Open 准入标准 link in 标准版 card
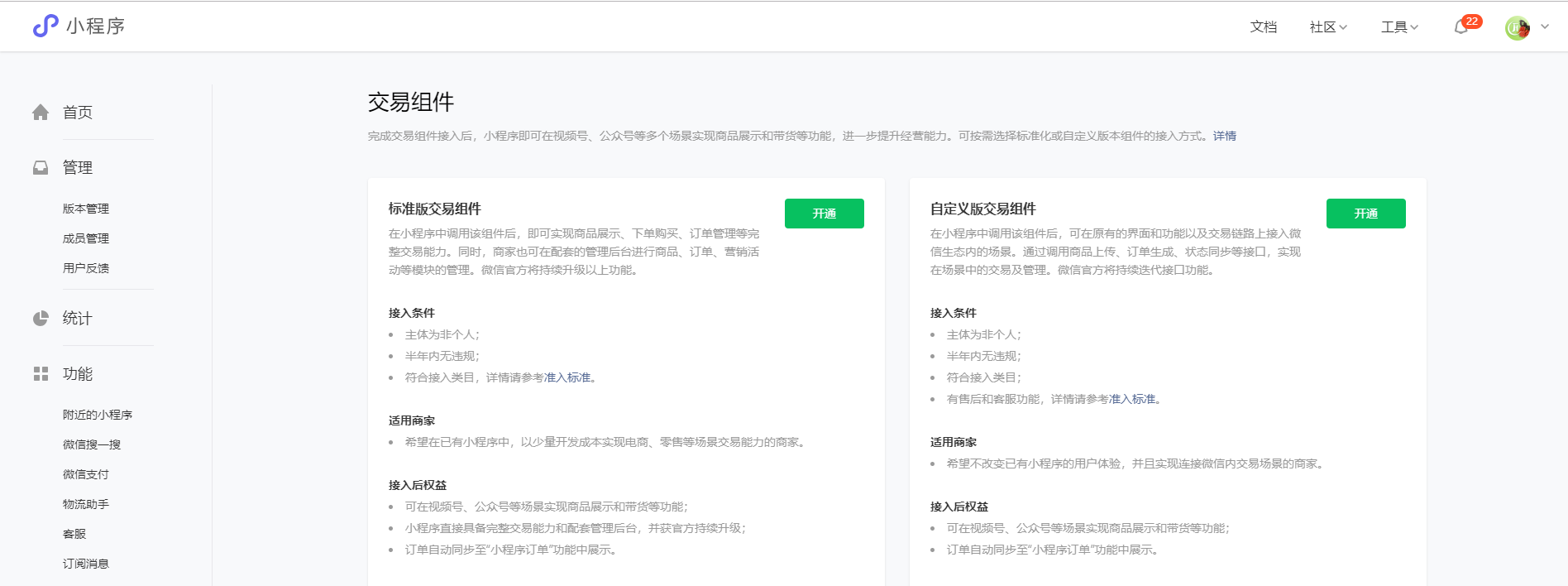 [567, 377]
